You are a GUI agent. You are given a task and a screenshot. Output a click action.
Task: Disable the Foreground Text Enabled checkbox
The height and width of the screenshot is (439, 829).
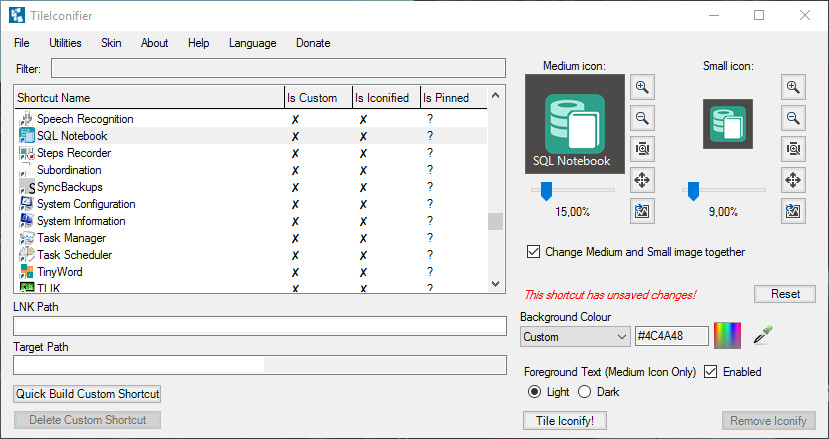click(711, 372)
